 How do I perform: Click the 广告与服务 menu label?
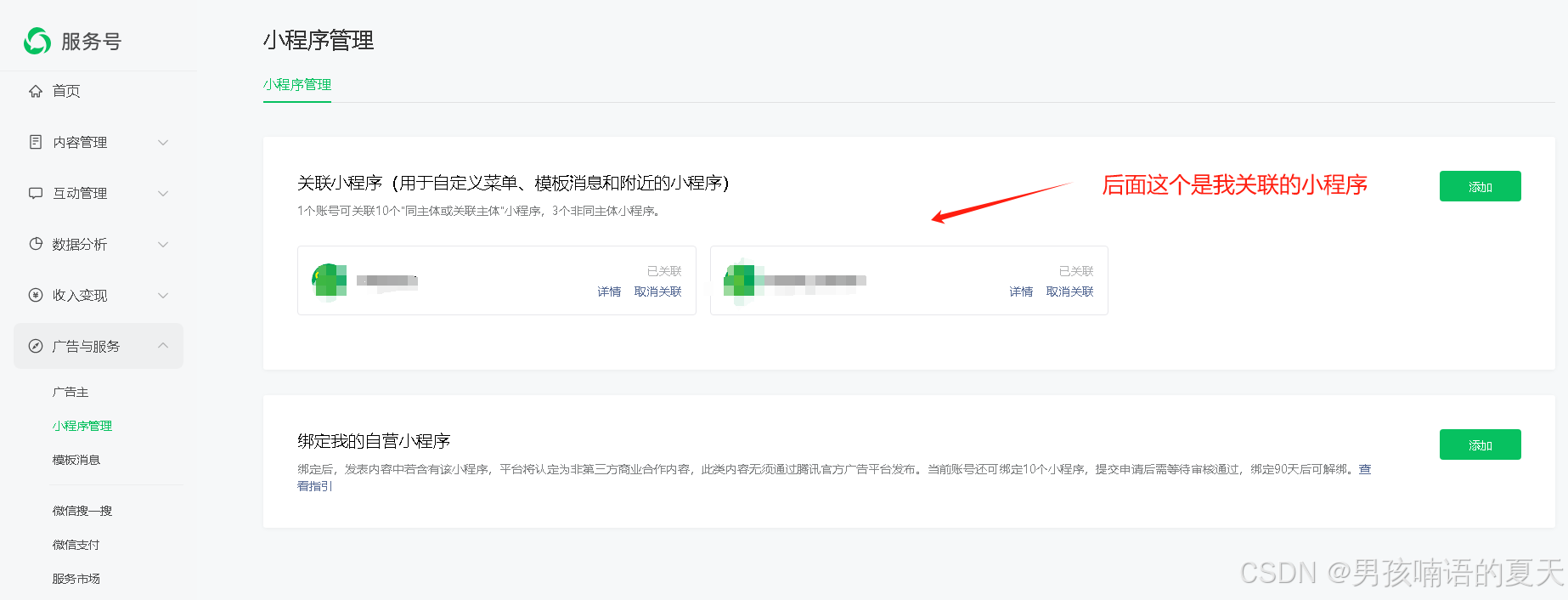[87, 346]
